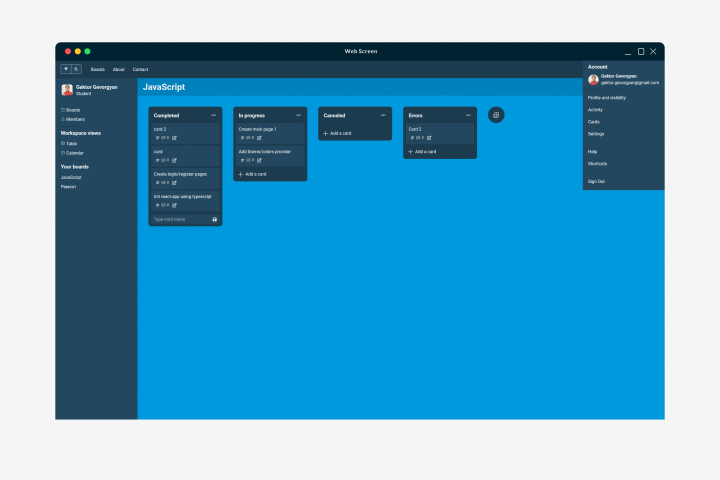This screenshot has width=720, height=480.
Task: Open the 'card 2' card in Completed
Action: click(x=185, y=133)
